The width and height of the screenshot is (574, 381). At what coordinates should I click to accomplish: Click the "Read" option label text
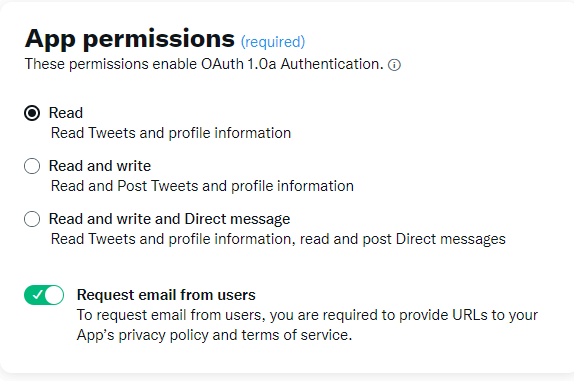pos(66,113)
